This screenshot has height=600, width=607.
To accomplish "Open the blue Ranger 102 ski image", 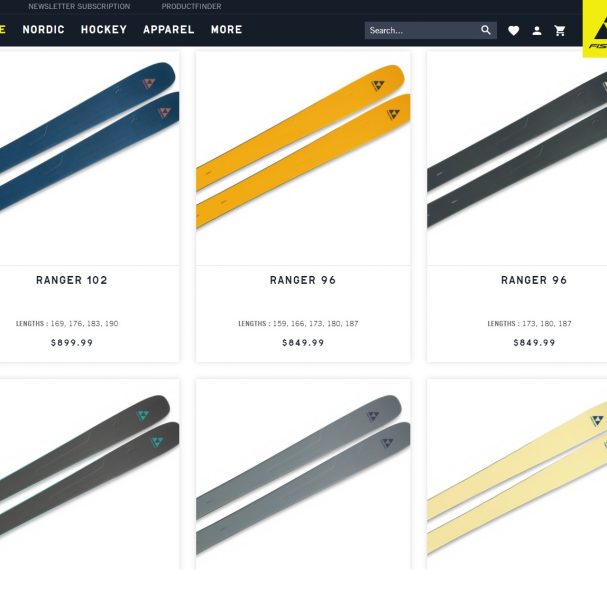I will [89, 158].
